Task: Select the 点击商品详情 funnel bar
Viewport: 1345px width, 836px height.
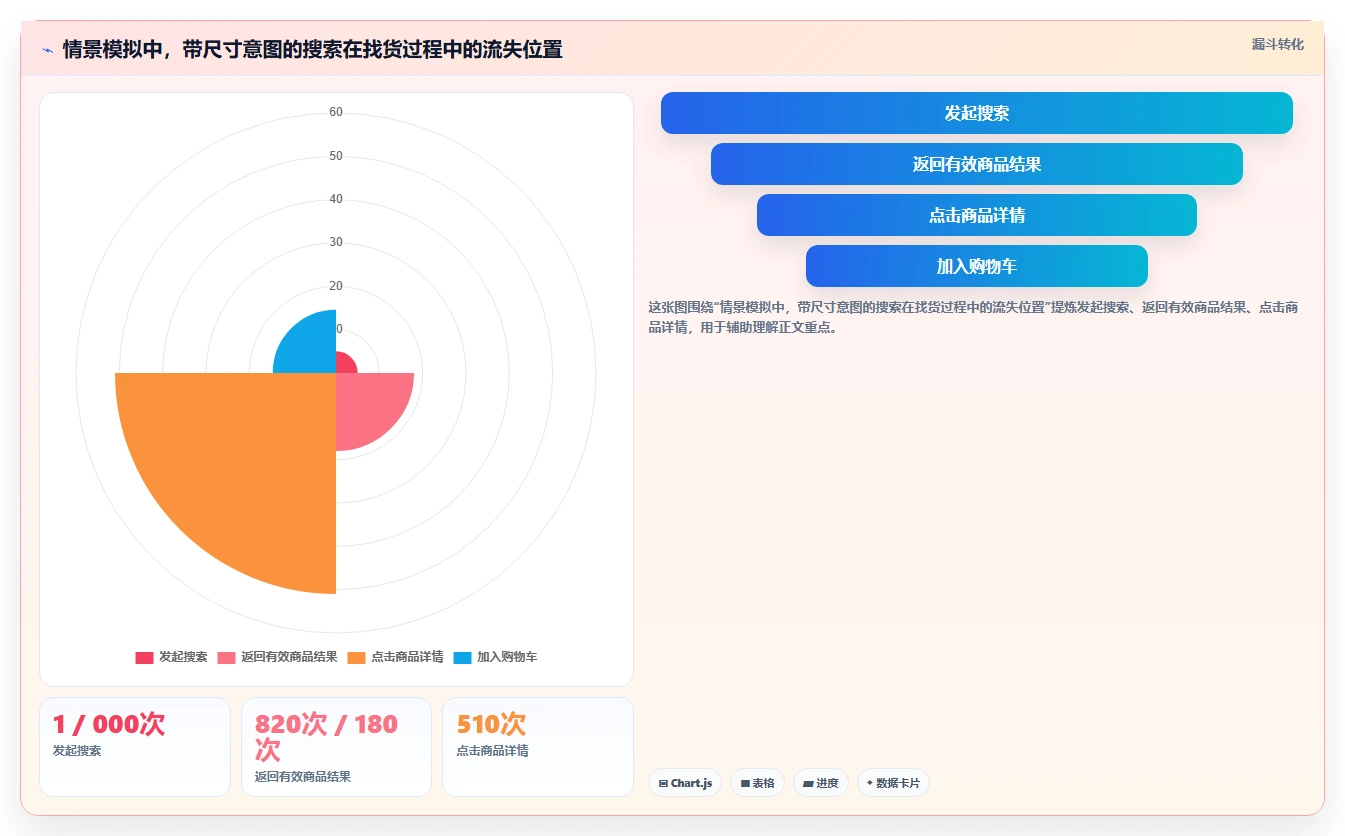Action: pos(976,215)
